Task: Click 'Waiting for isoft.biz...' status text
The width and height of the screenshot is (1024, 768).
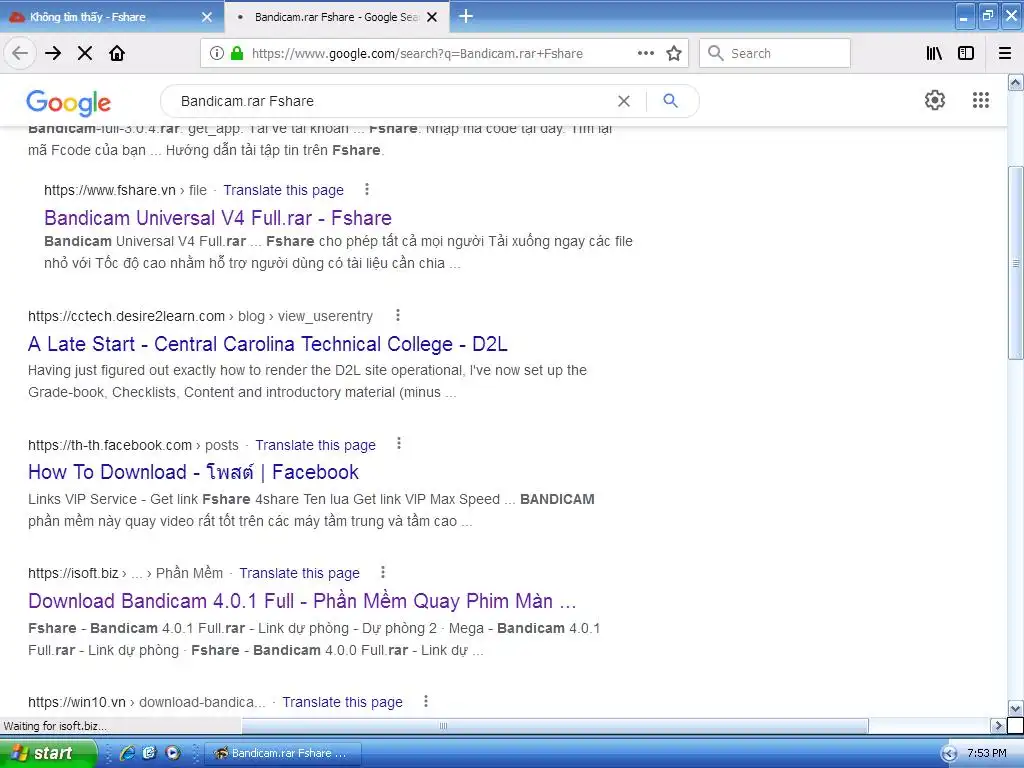Action: pos(55,726)
